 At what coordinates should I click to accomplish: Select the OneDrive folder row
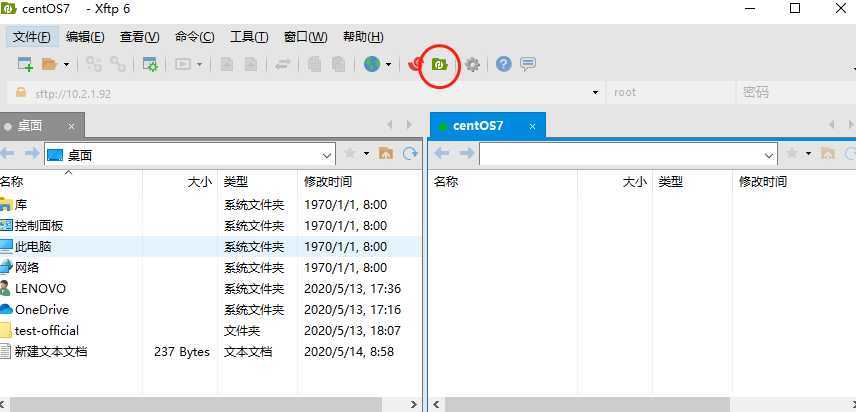coord(211,309)
